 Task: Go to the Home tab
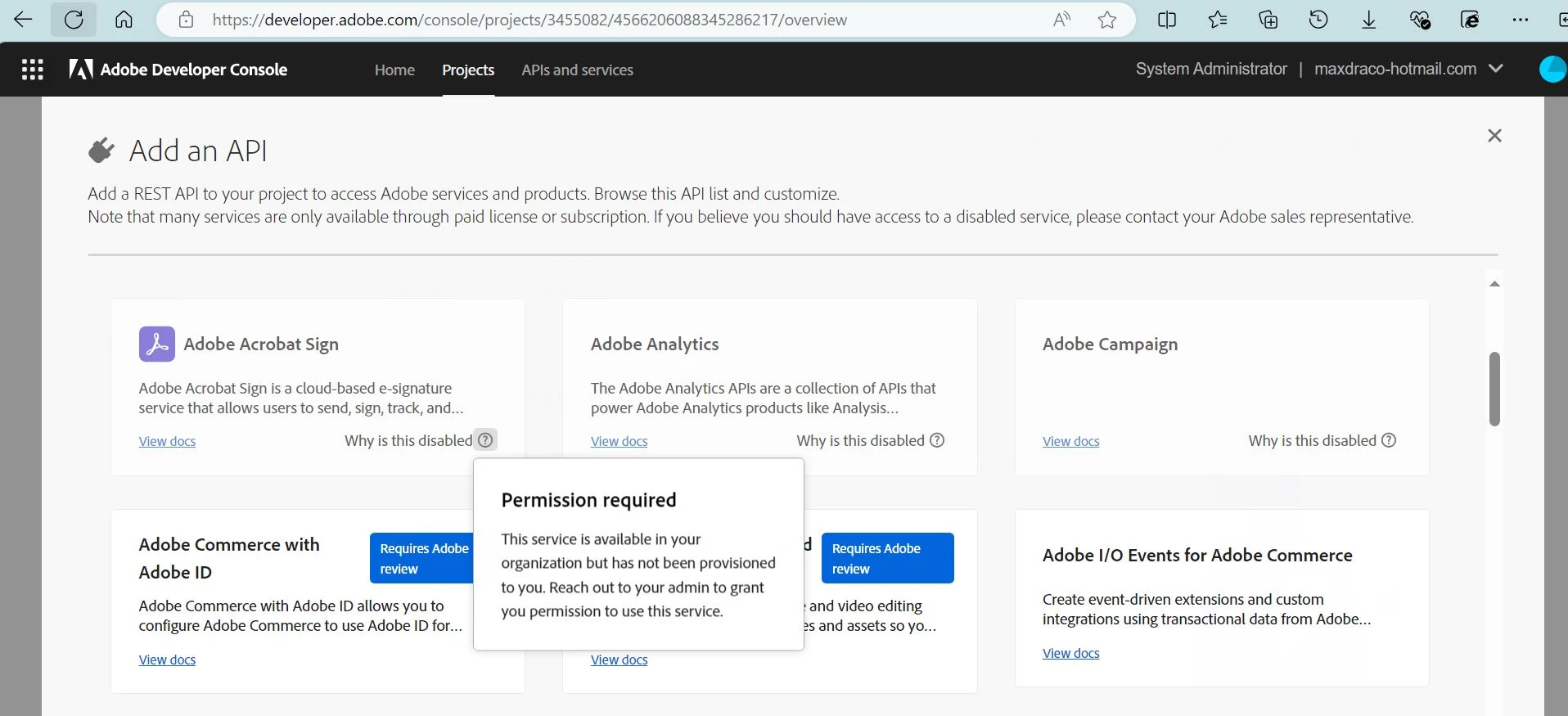coord(394,70)
